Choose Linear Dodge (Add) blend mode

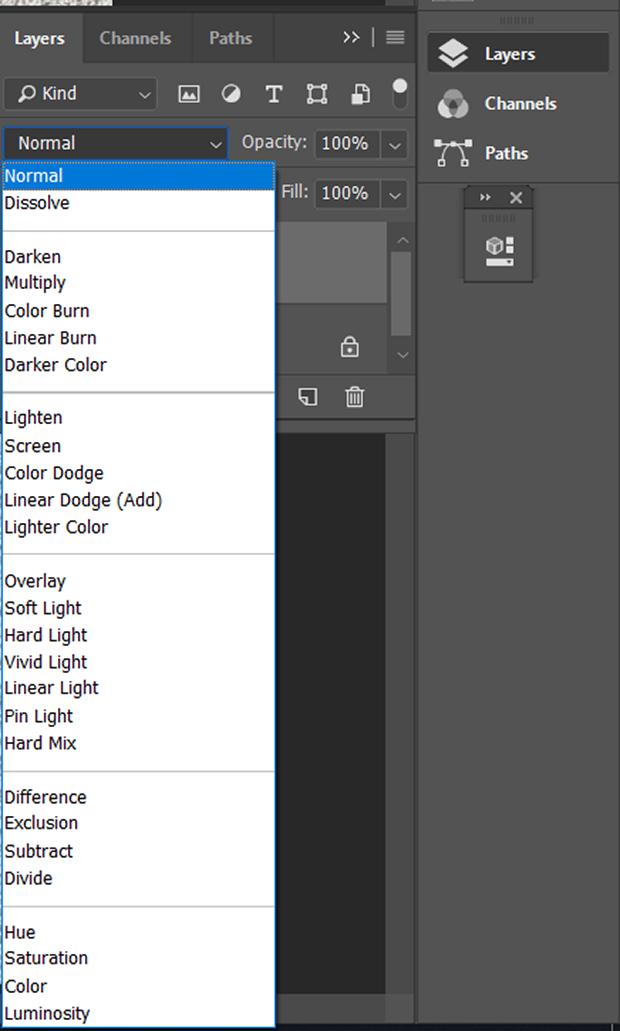139,500
